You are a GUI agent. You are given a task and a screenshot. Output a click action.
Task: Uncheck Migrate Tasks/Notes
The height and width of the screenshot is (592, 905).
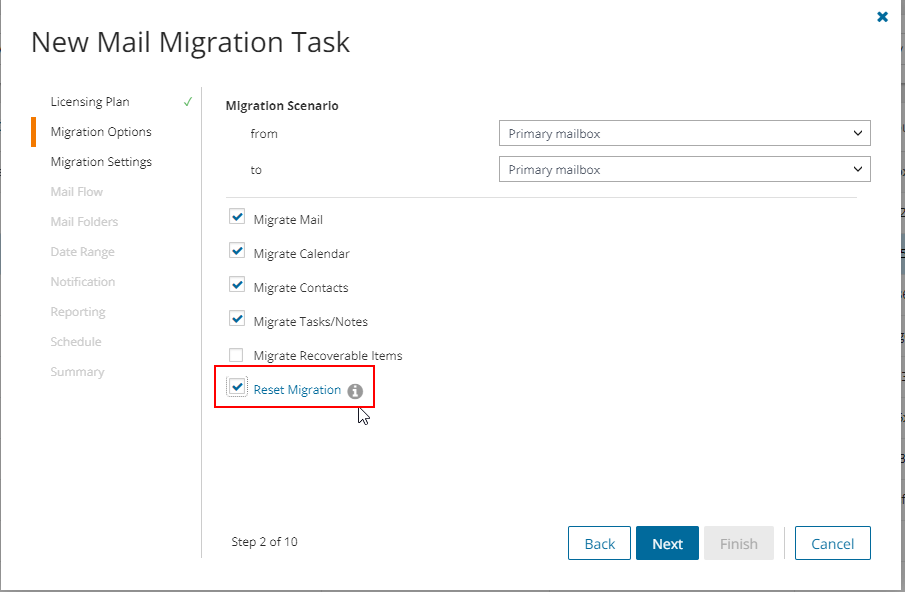click(237, 319)
